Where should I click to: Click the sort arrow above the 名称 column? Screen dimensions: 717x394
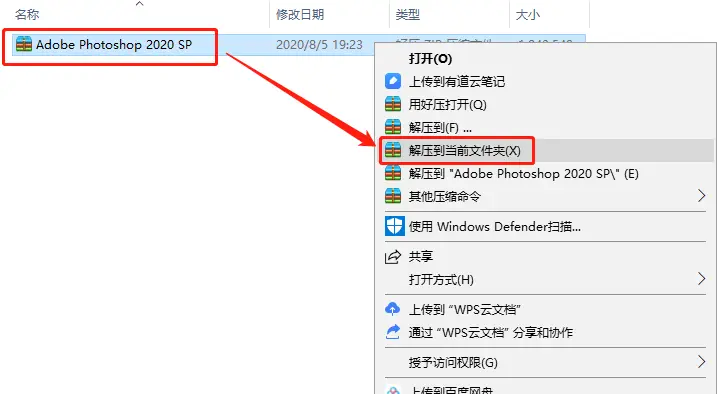140,4
